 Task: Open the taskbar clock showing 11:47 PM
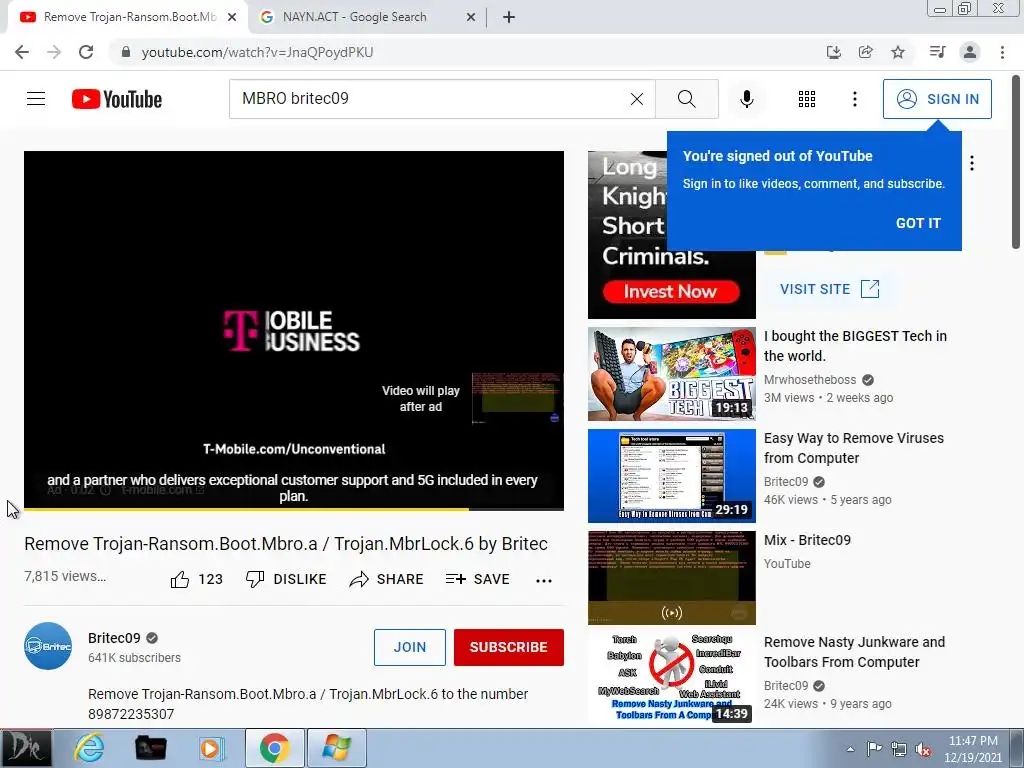pyautogui.click(x=973, y=749)
